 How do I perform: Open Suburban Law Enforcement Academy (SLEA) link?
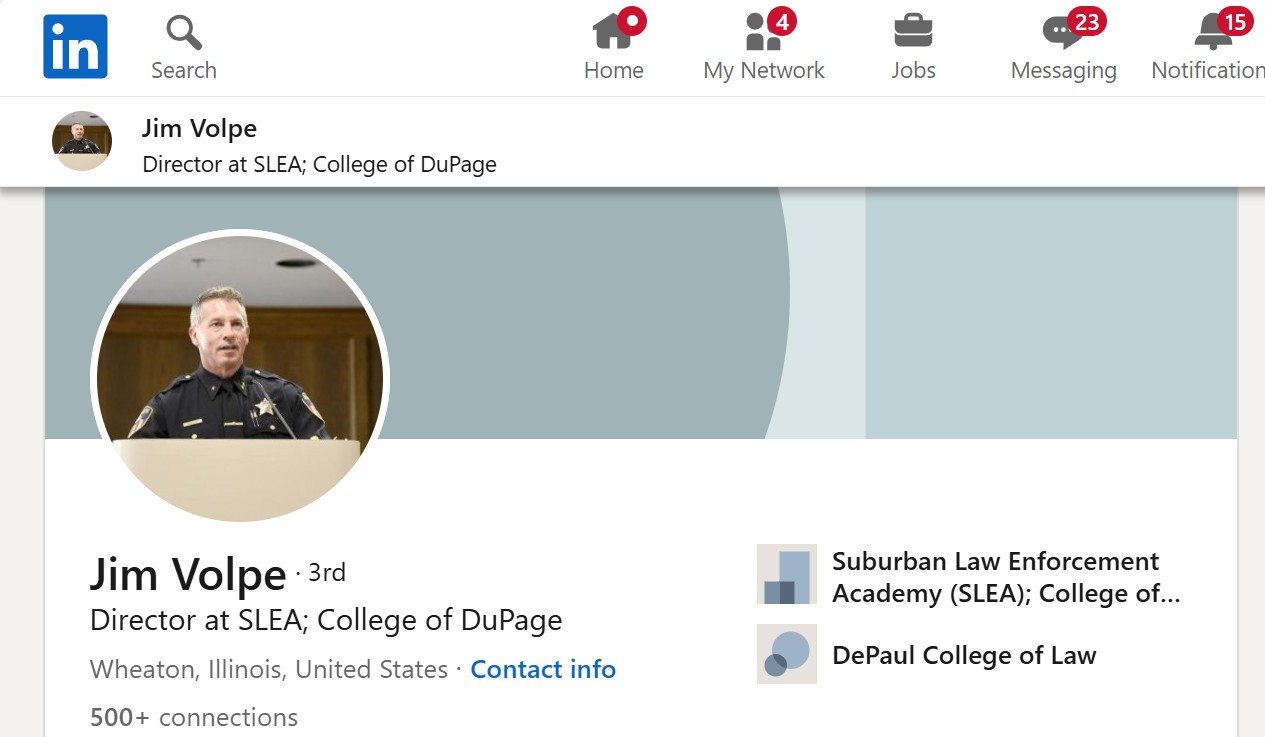(x=1006, y=577)
